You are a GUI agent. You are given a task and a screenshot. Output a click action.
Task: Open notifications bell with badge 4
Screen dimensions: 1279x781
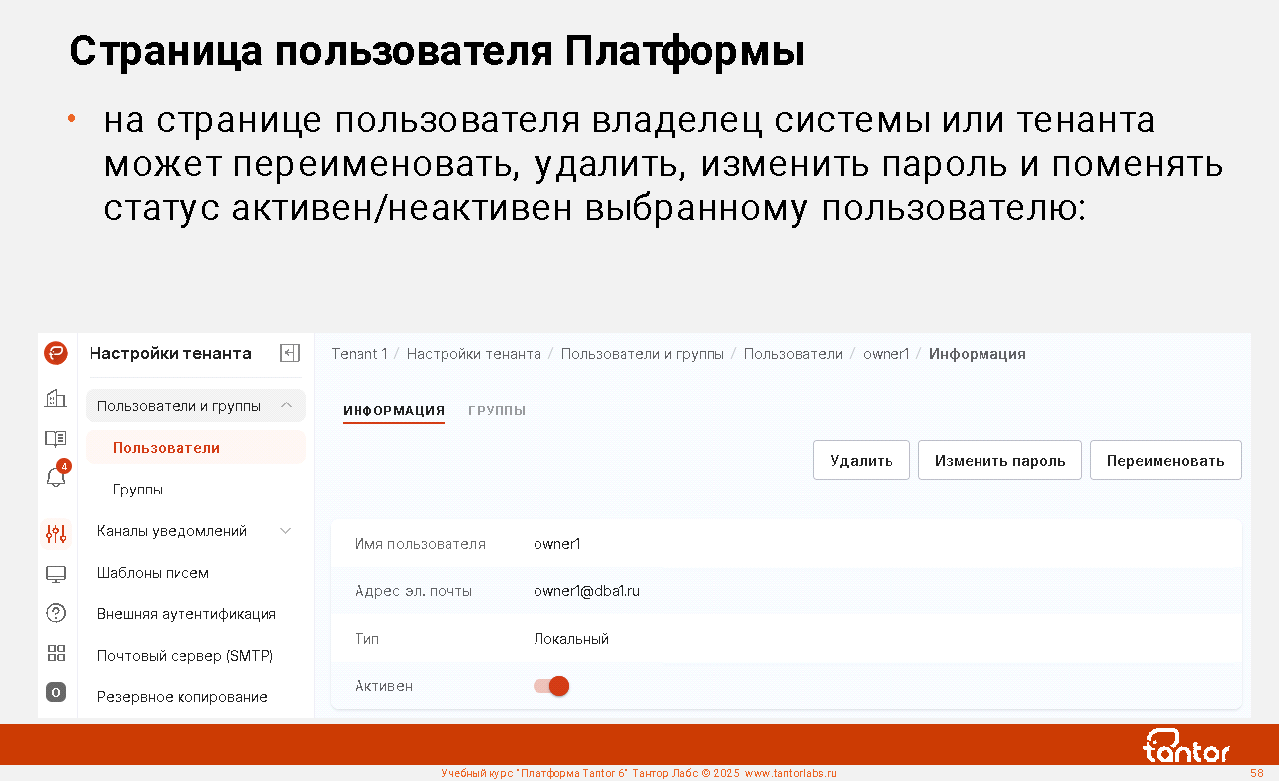pos(56,477)
